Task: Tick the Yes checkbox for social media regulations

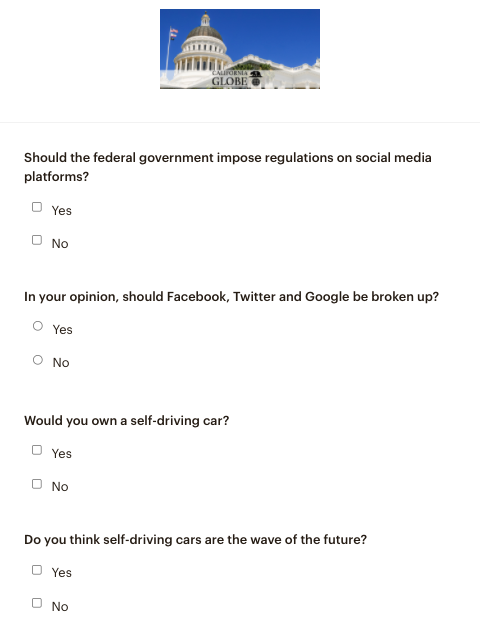Action: coord(37,207)
